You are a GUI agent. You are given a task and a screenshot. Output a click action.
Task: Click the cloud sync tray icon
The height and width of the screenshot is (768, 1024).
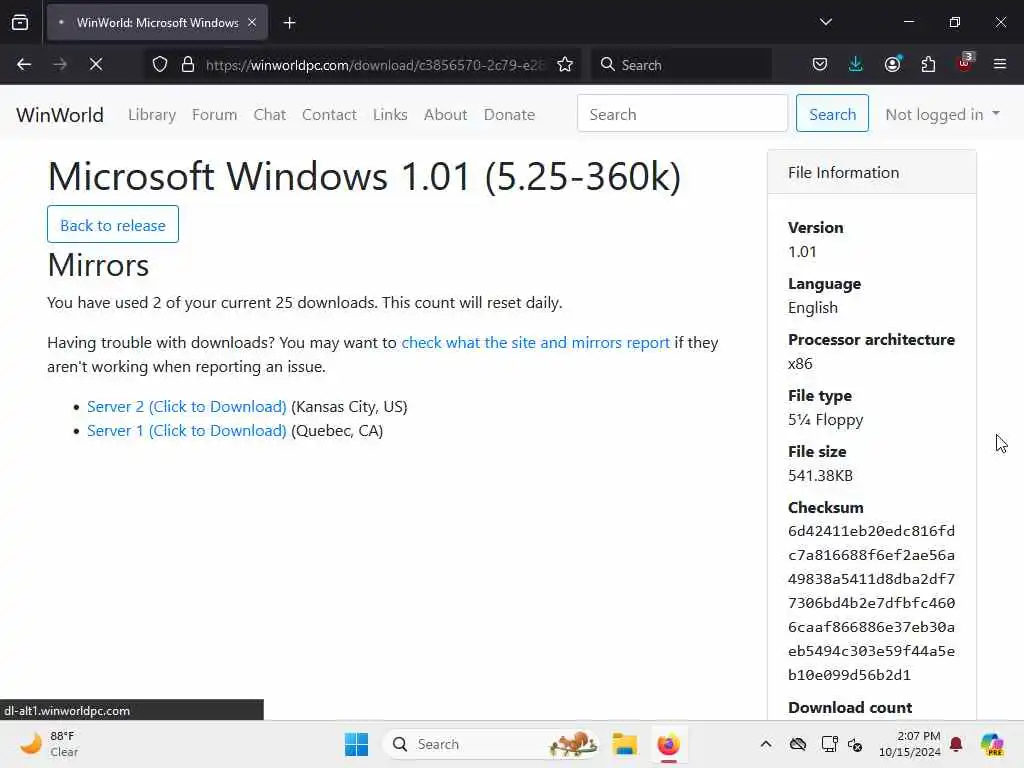click(797, 744)
